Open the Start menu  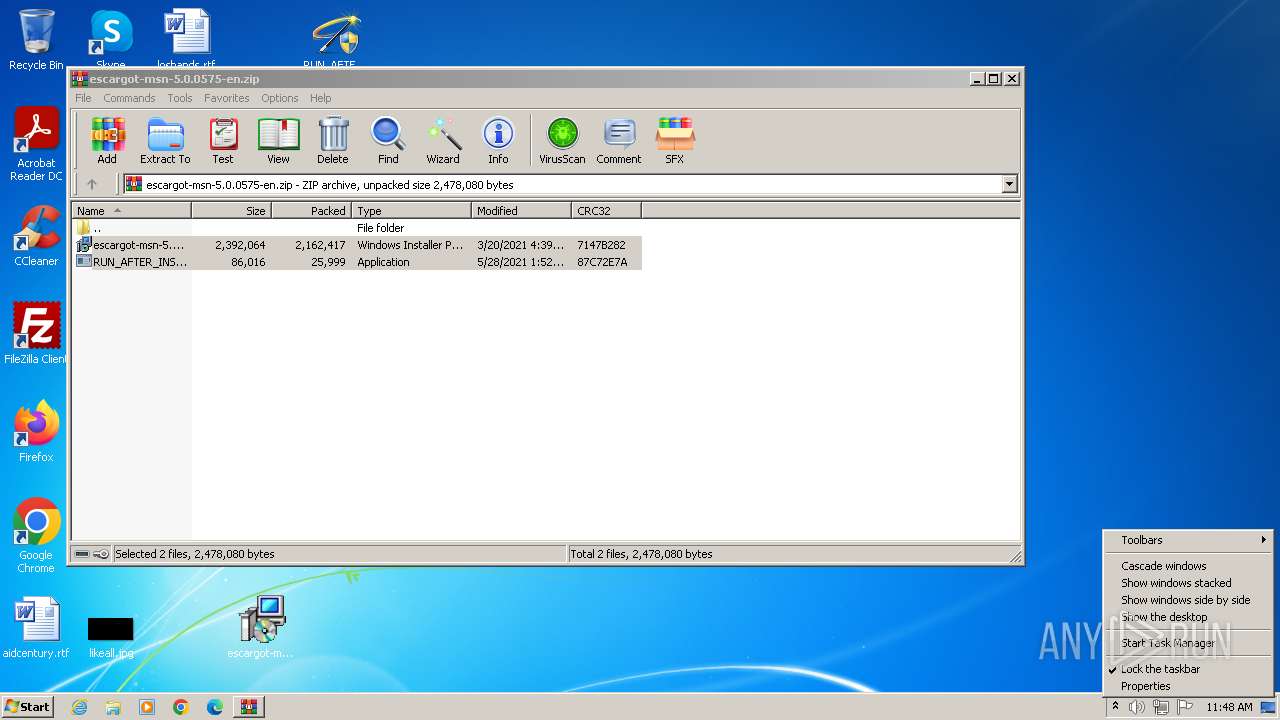(28, 707)
